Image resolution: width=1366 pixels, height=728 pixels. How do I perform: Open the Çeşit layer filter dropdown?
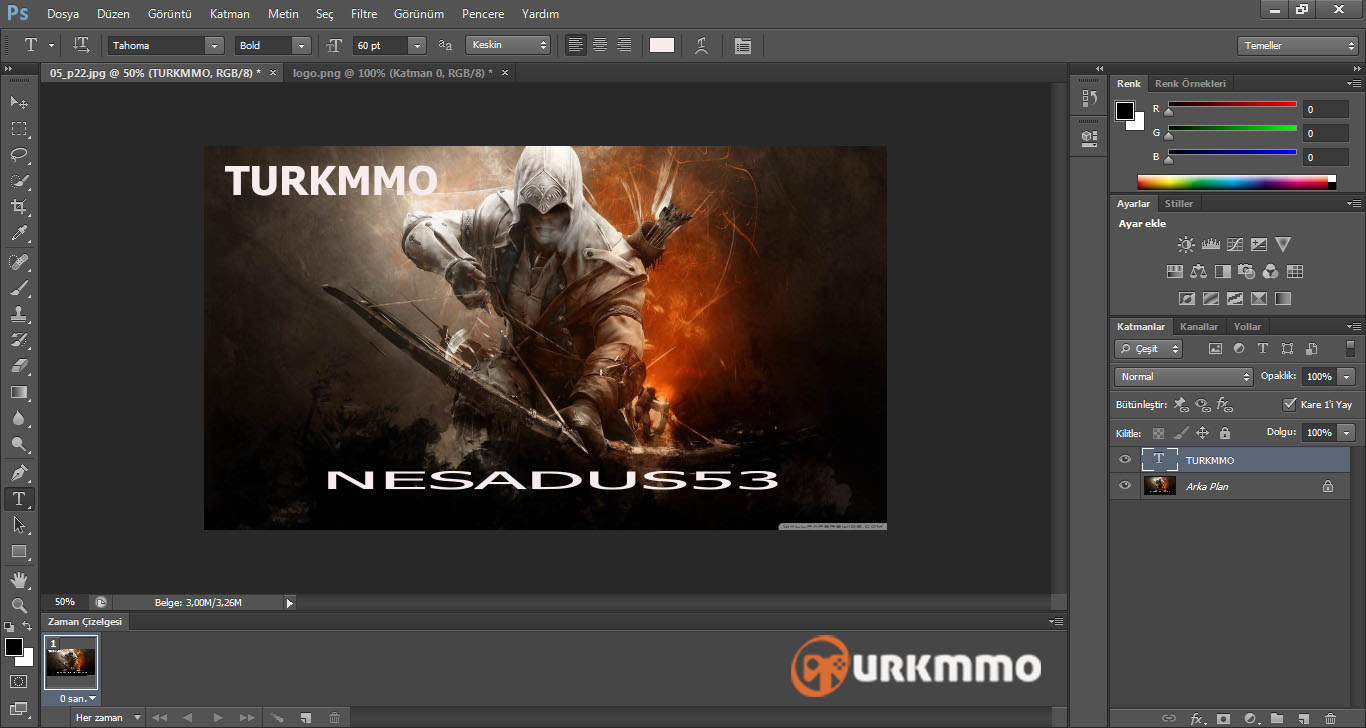[x=1149, y=349]
